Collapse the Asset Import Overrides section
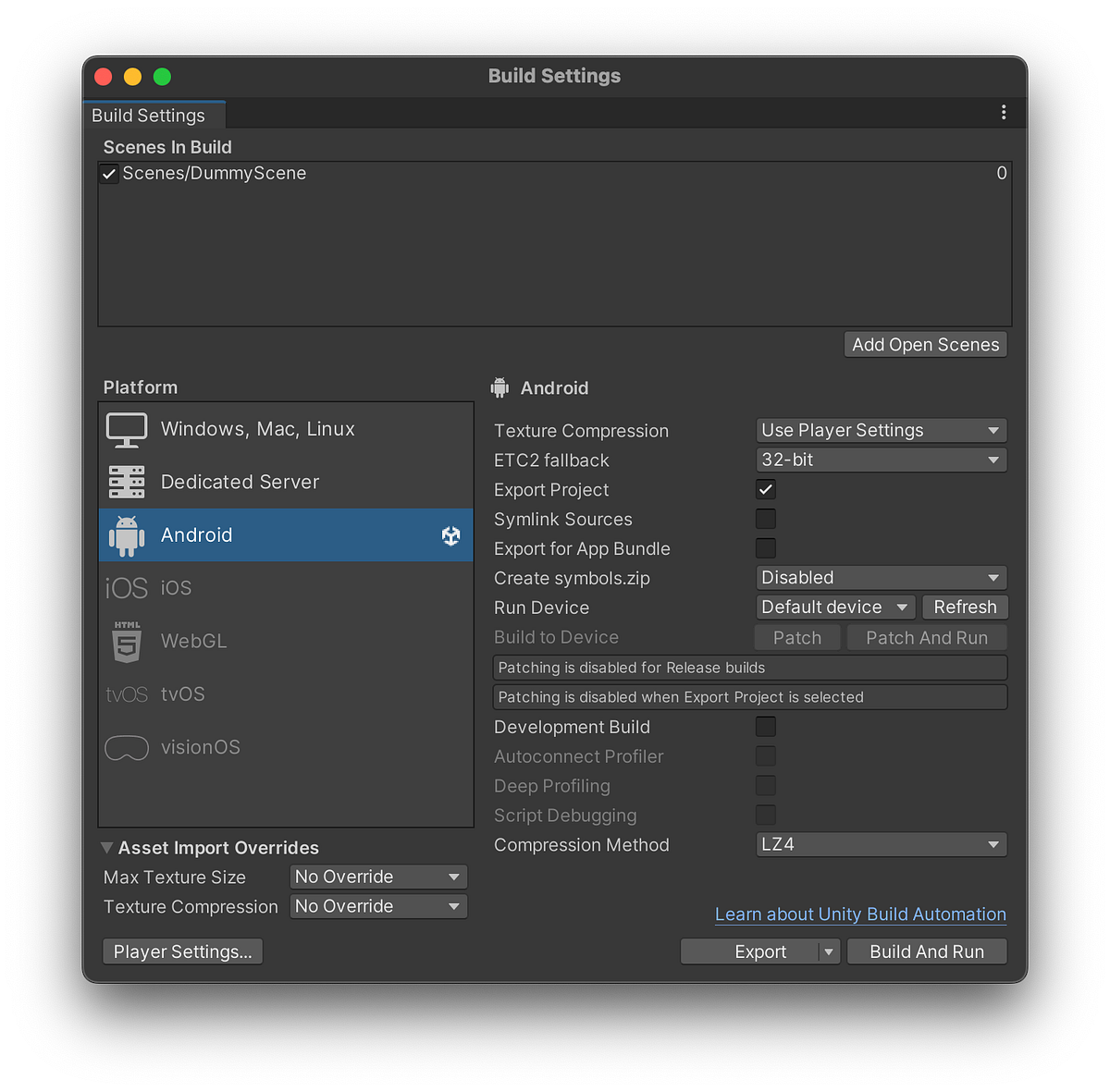Screen dimensions: 1110x1092 tap(106, 847)
